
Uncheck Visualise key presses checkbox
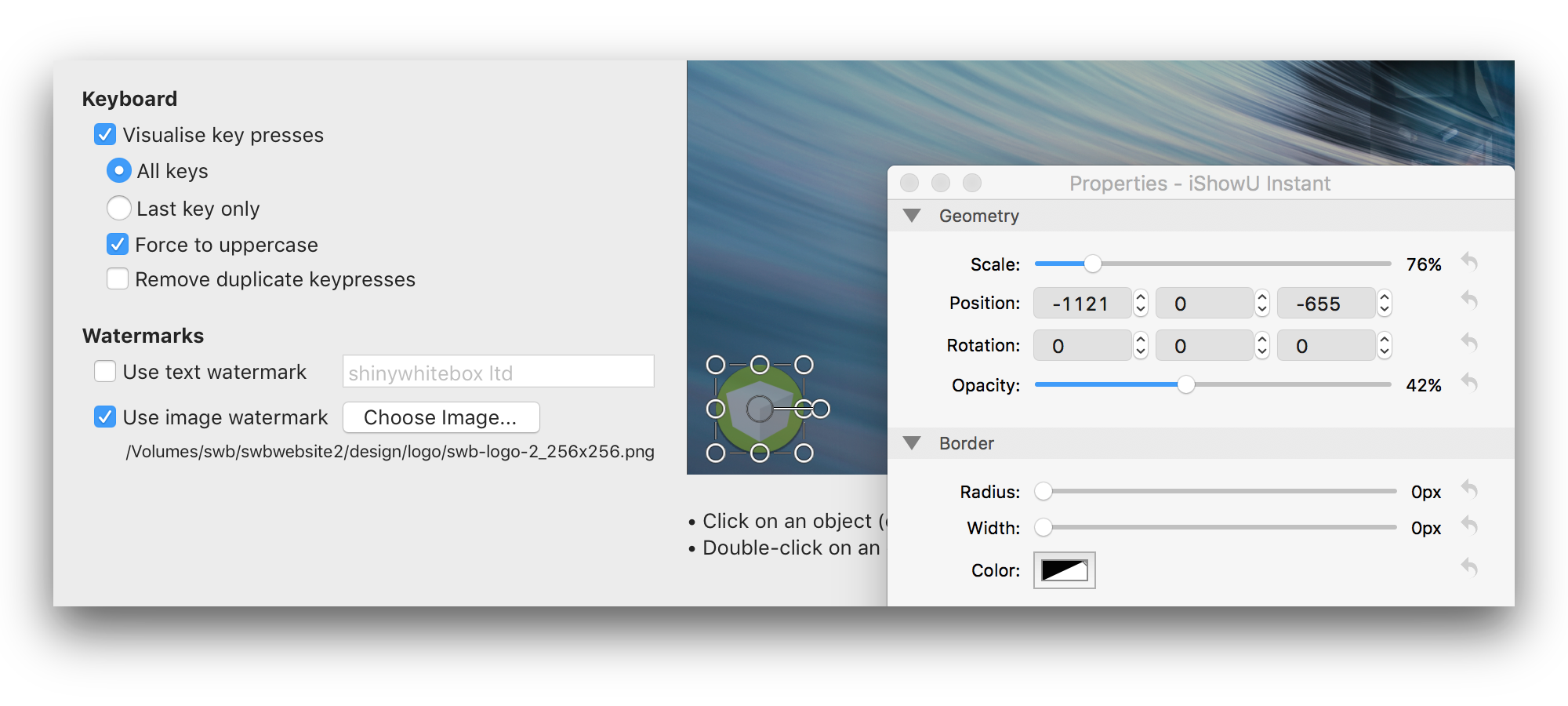(105, 135)
